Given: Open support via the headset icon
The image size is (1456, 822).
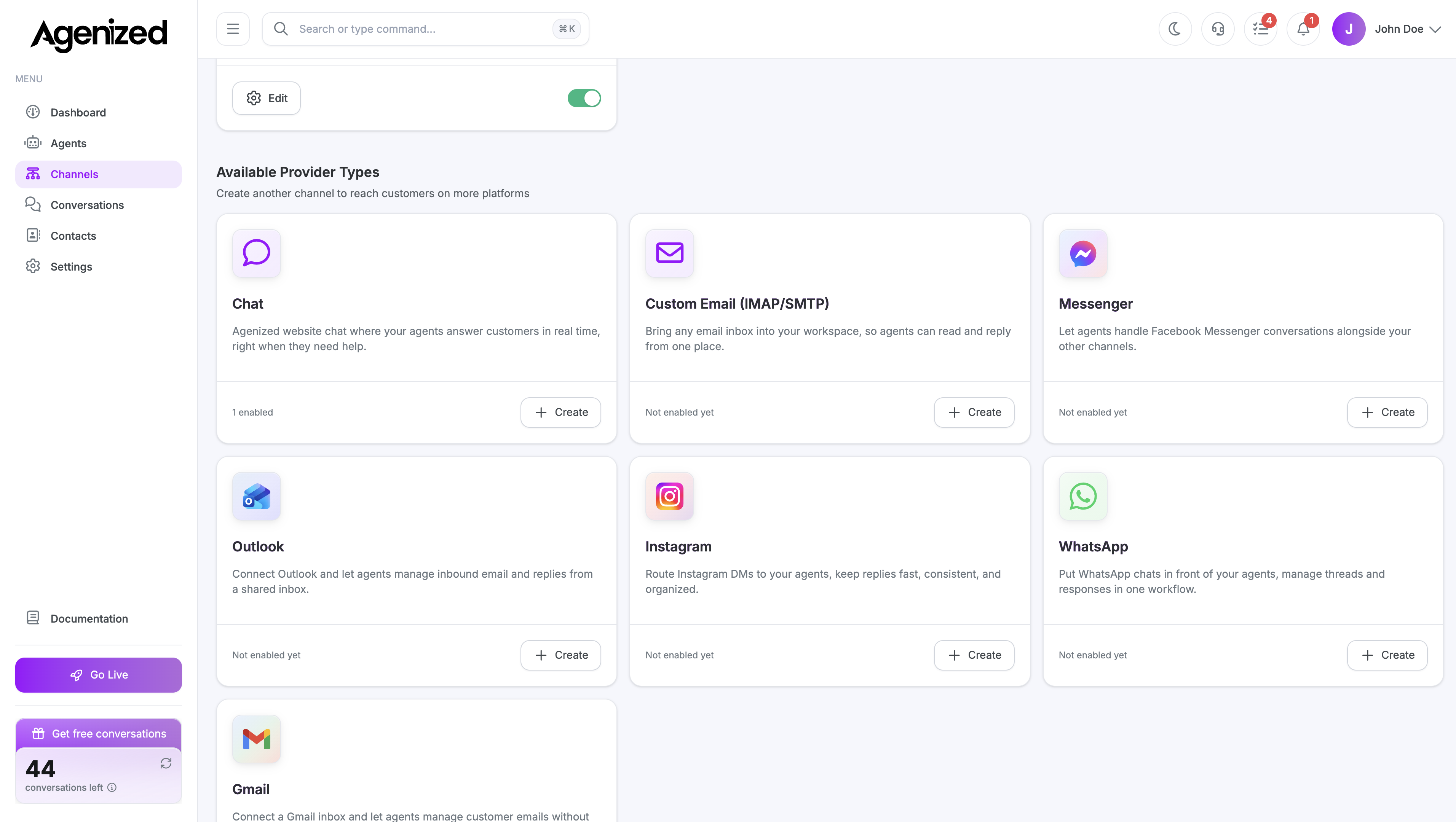Looking at the screenshot, I should [1218, 28].
